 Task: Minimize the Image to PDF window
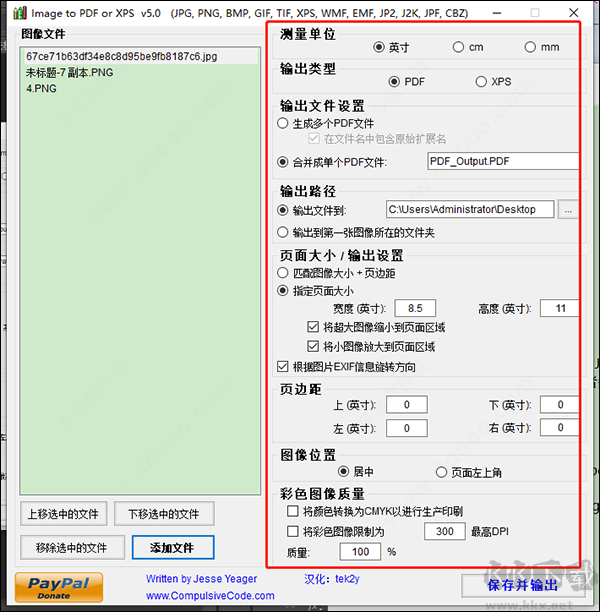[497, 13]
